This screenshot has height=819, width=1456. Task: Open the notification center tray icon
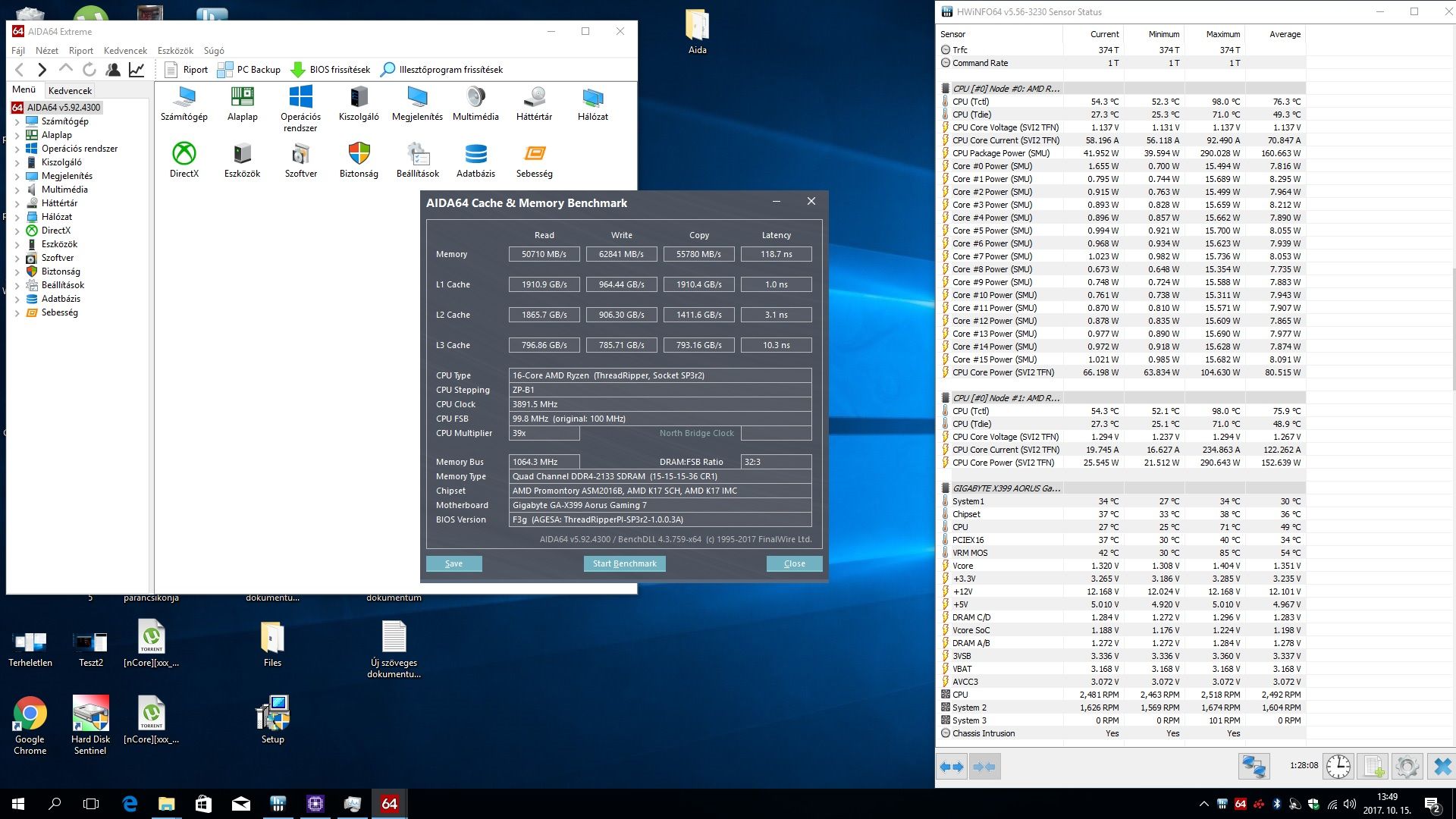point(1432,805)
